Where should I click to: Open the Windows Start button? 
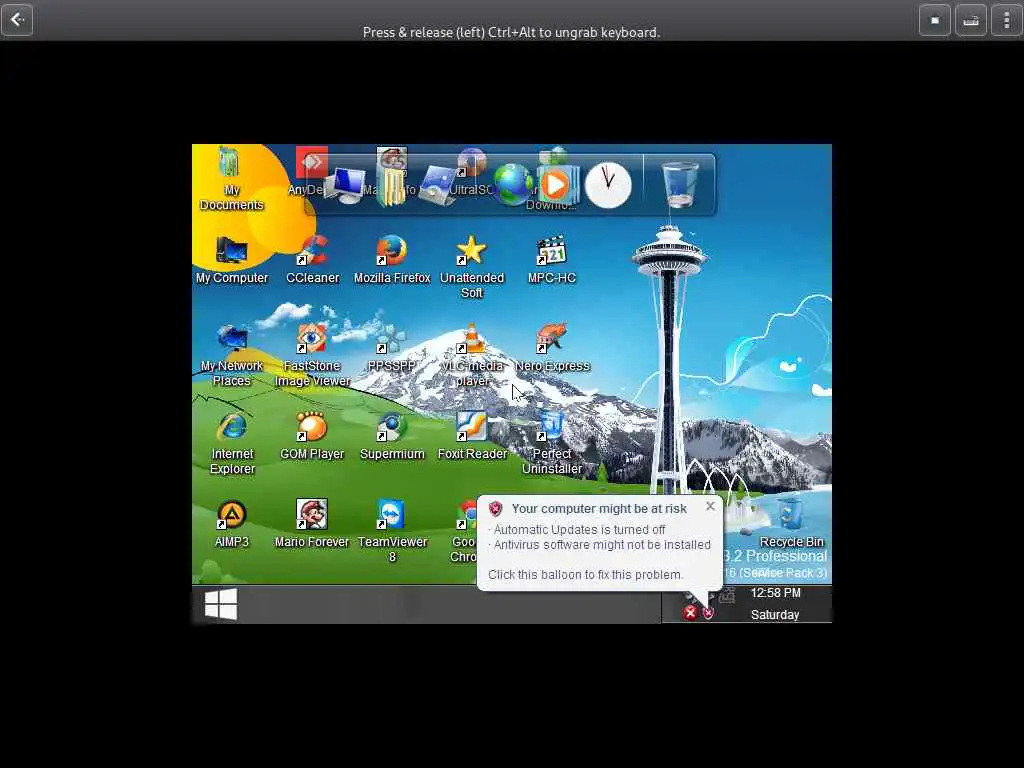(x=221, y=603)
